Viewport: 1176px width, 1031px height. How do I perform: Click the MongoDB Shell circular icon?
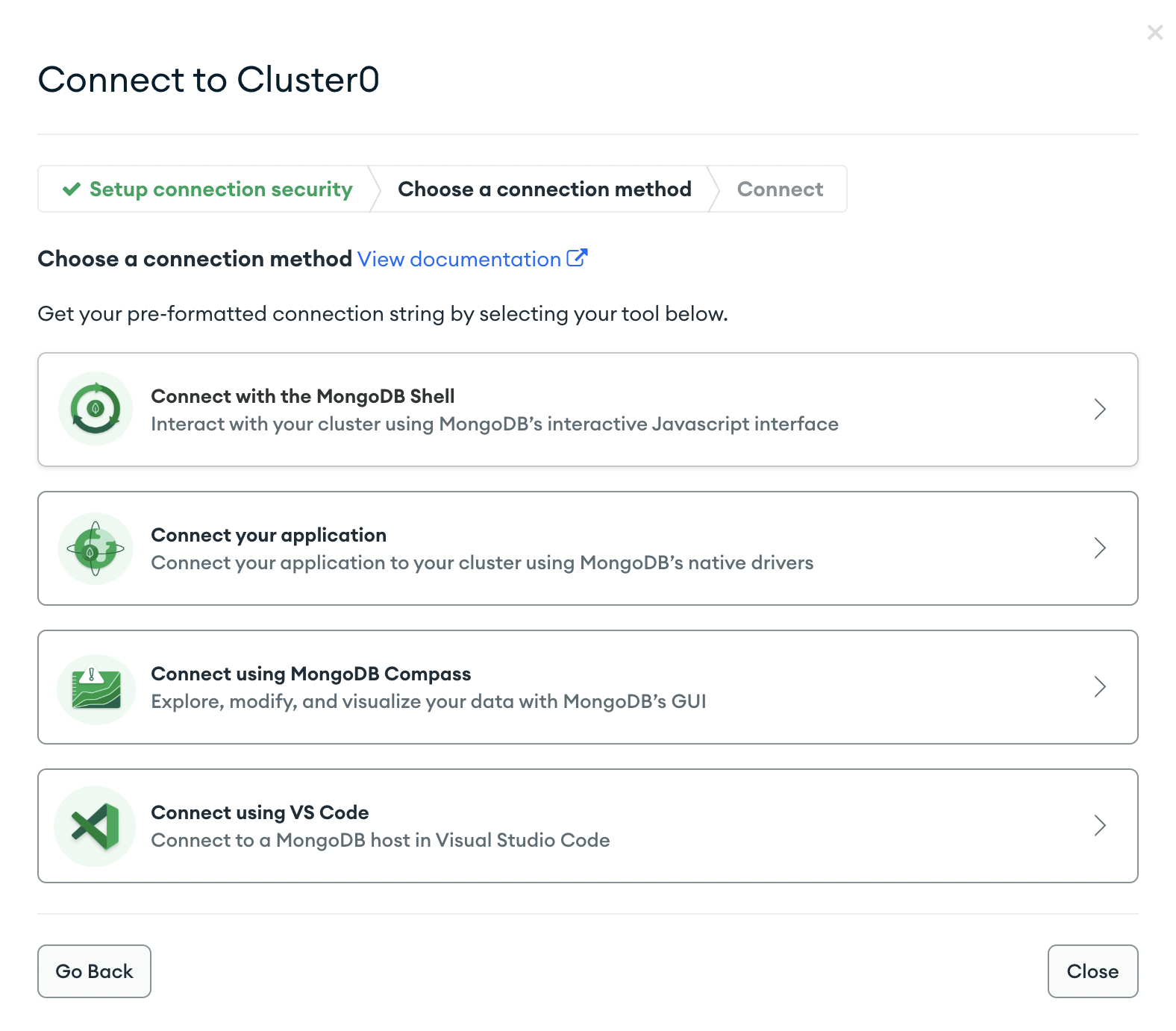pos(96,409)
